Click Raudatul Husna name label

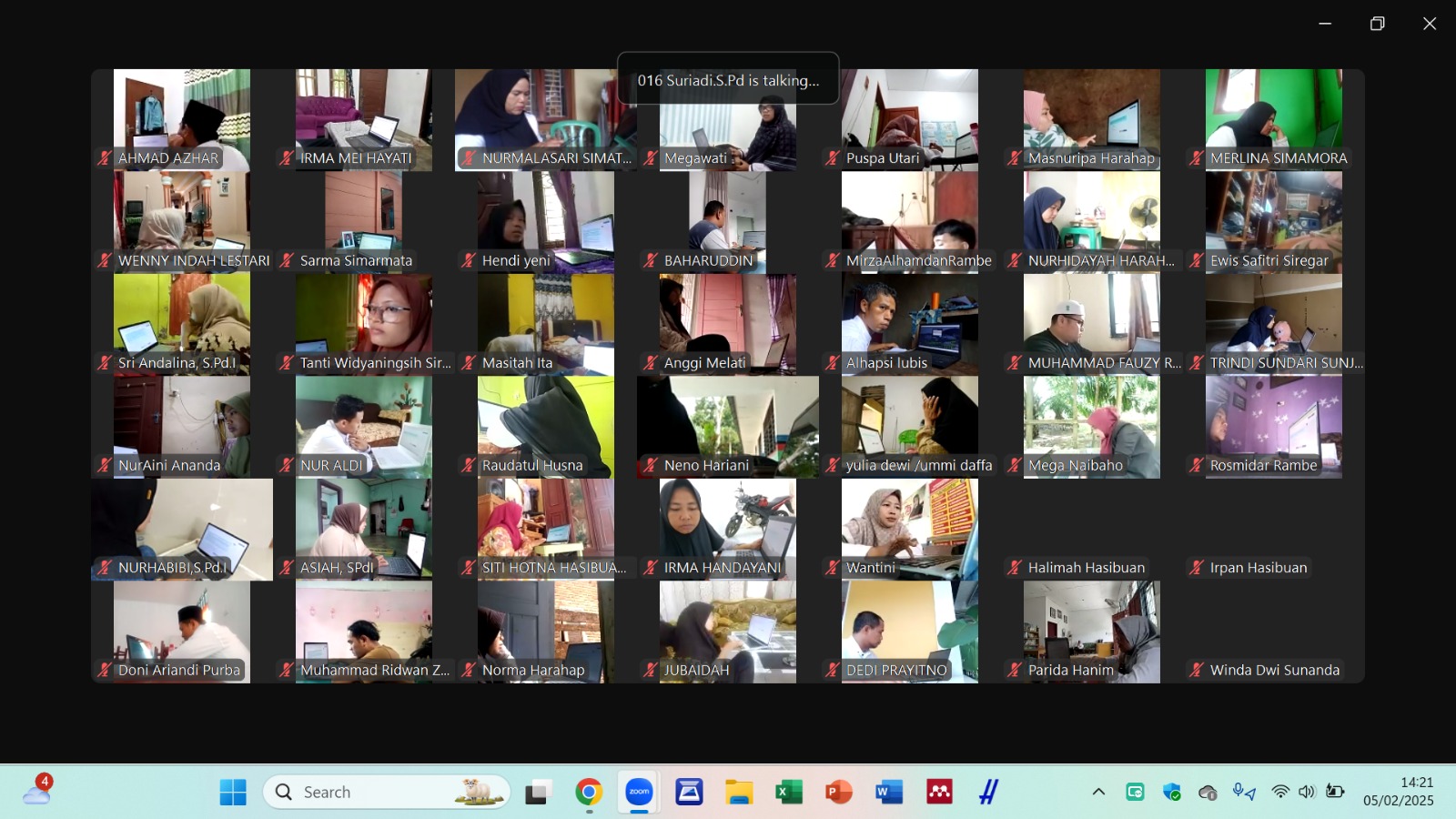(532, 465)
